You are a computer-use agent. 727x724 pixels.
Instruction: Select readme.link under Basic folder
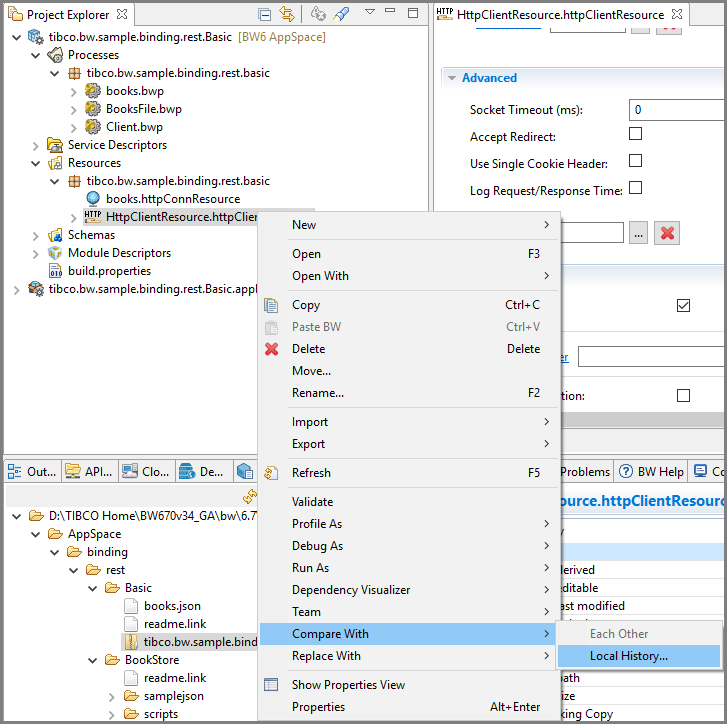pyautogui.click(x=175, y=624)
